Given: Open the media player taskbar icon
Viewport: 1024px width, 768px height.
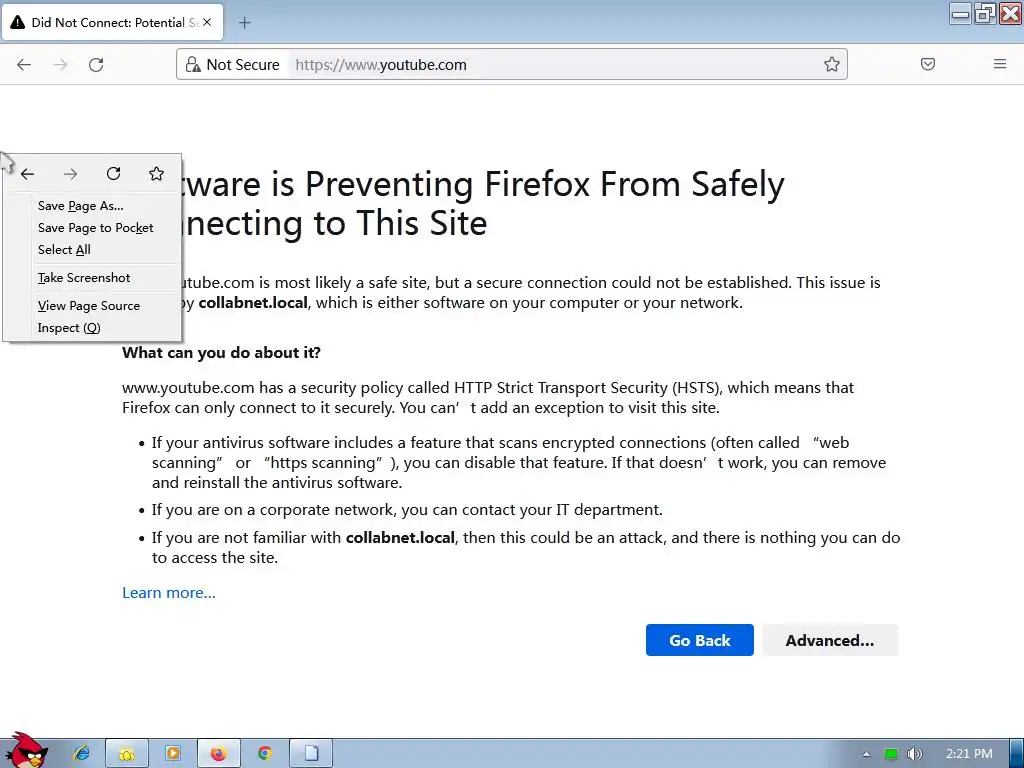Looking at the screenshot, I should coord(172,753).
